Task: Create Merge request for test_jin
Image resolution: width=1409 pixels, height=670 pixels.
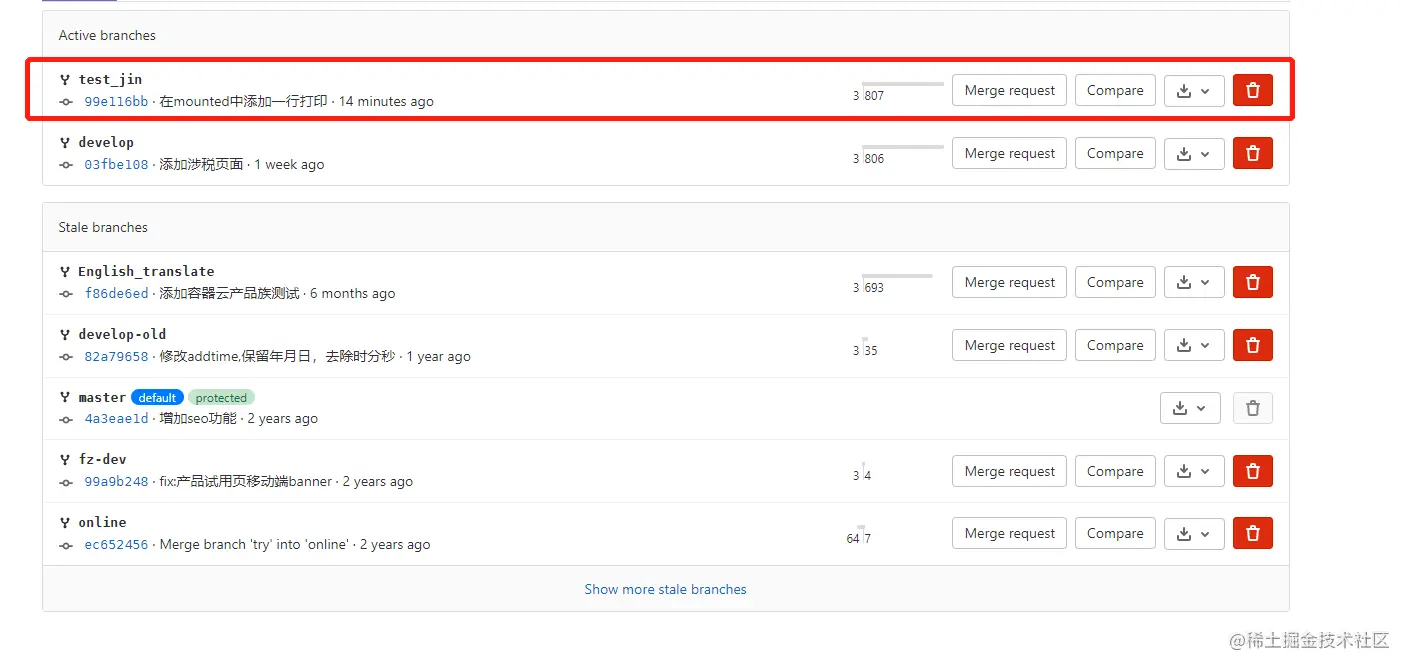Action: (1009, 90)
